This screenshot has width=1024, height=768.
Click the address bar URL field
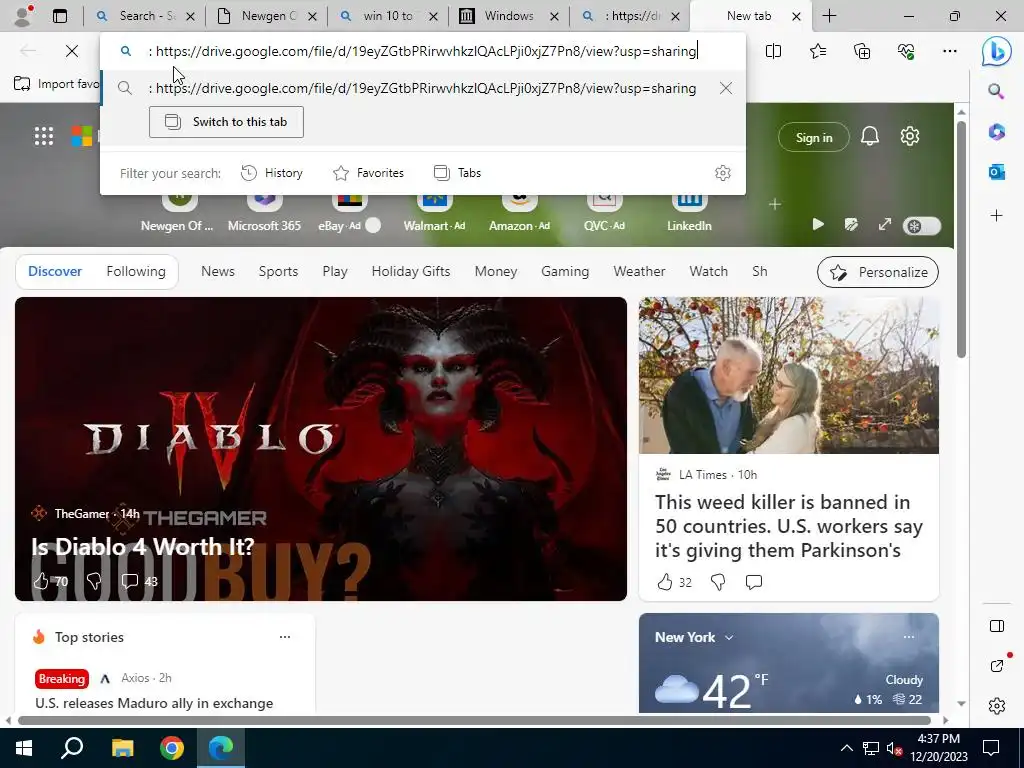tap(423, 51)
